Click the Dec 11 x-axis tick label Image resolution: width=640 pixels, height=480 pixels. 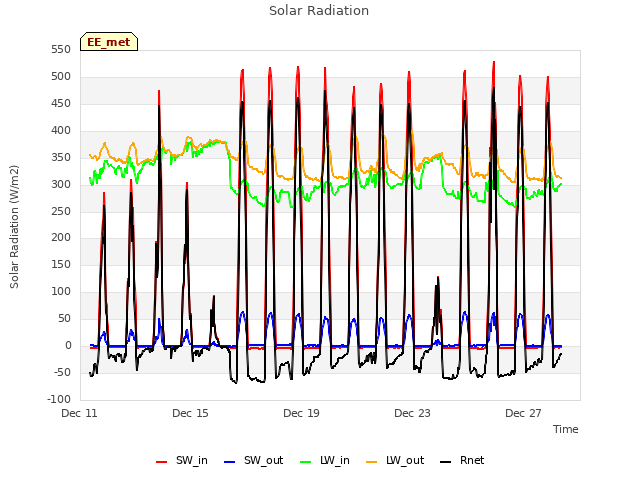[80, 413]
